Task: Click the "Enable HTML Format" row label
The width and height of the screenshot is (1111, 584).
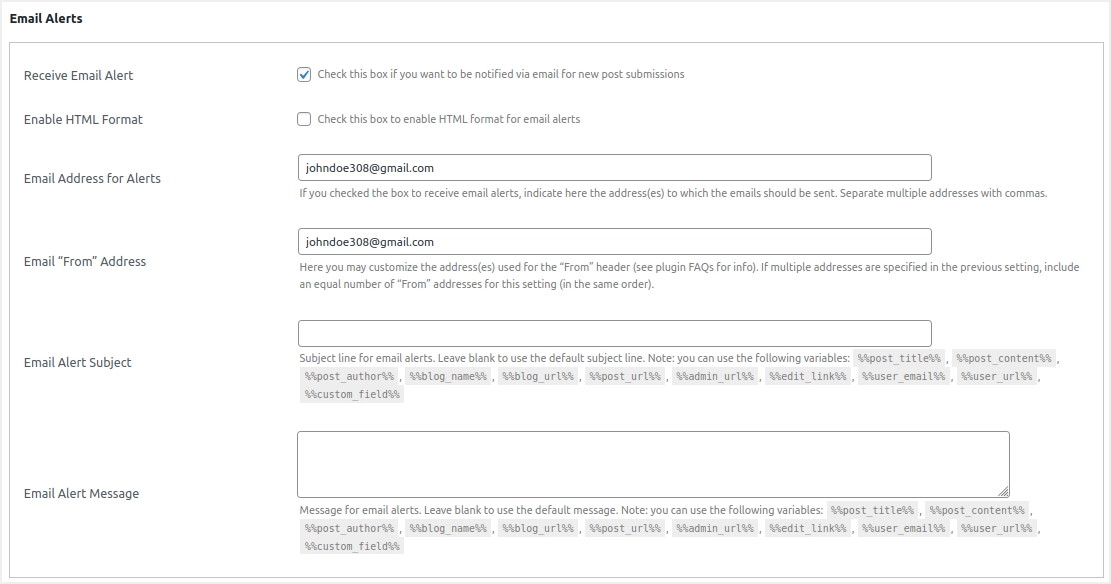Action: tap(83, 119)
